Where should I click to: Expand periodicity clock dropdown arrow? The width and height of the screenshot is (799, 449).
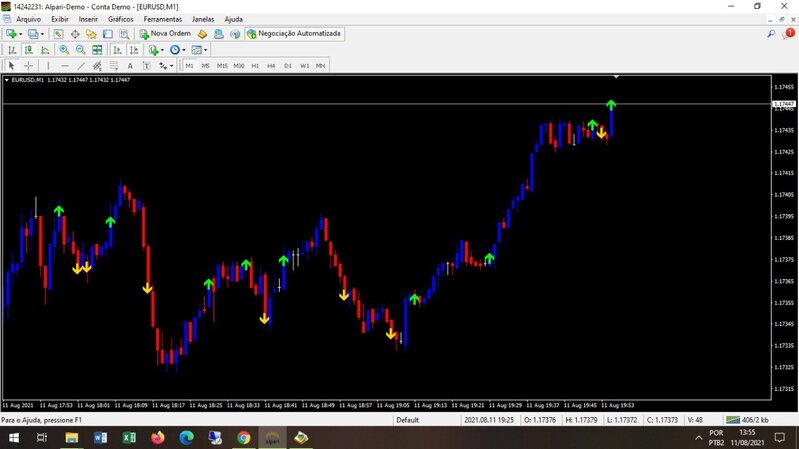pos(184,50)
